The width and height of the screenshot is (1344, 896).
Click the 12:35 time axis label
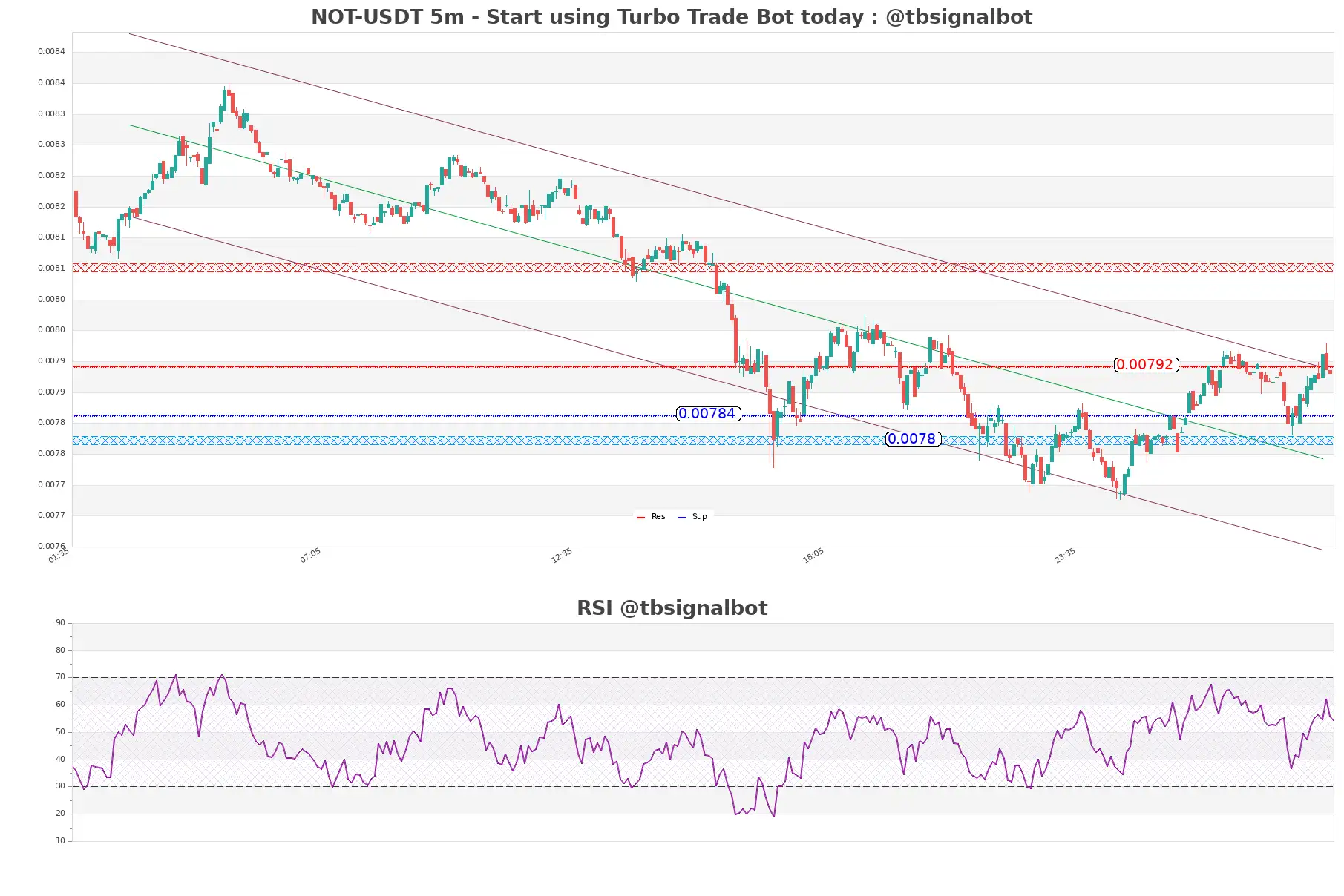(x=562, y=556)
